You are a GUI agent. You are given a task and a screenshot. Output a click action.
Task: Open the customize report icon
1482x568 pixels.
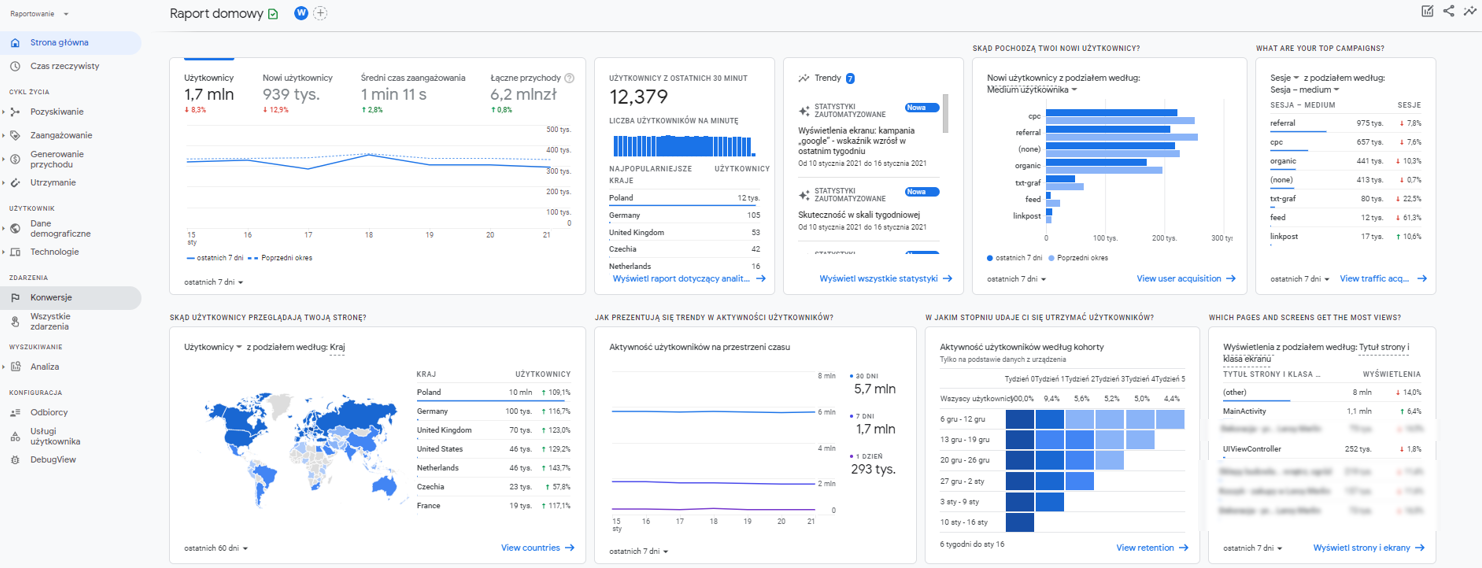[x=1427, y=12]
